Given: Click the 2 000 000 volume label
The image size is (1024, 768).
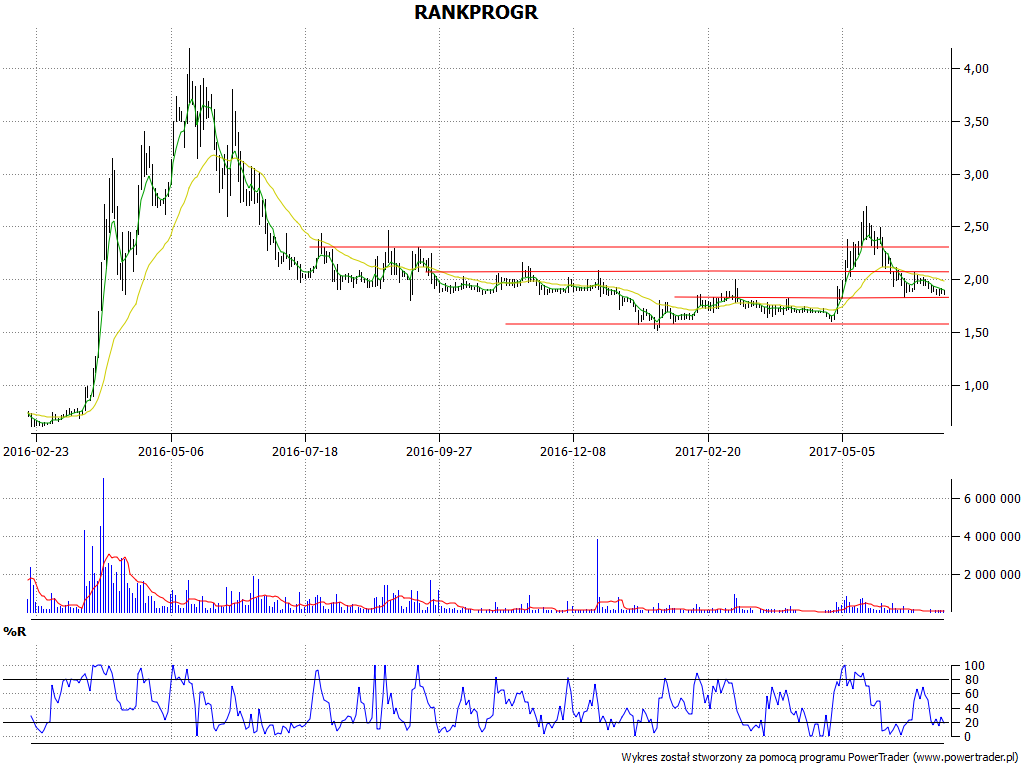Looking at the screenshot, I should pos(993,575).
